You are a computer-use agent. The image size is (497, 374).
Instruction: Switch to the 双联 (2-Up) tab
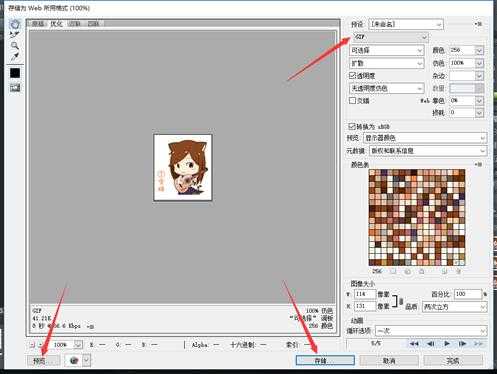coord(74,24)
